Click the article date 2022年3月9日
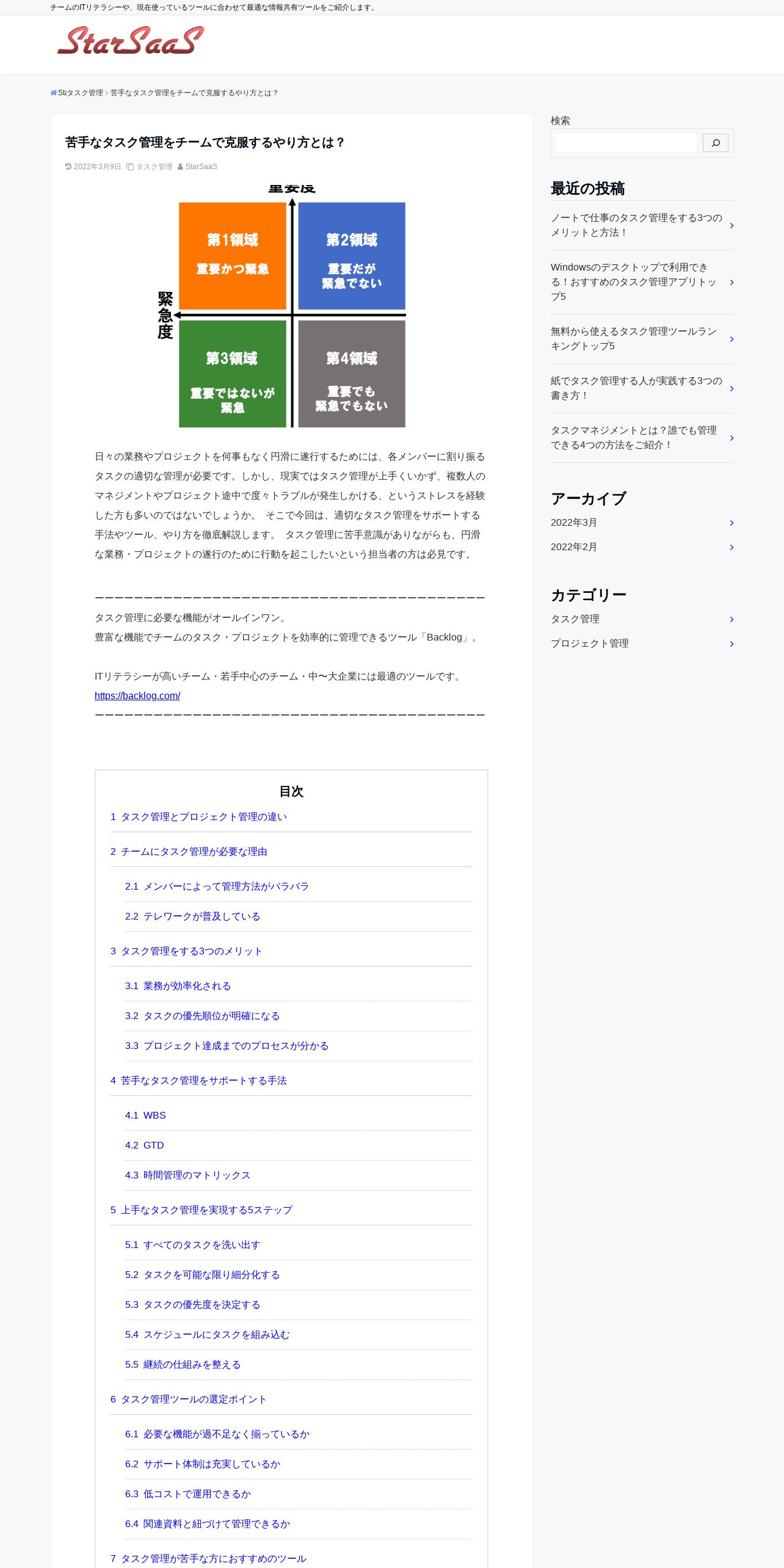This screenshot has height=1568, width=784. 97,167
